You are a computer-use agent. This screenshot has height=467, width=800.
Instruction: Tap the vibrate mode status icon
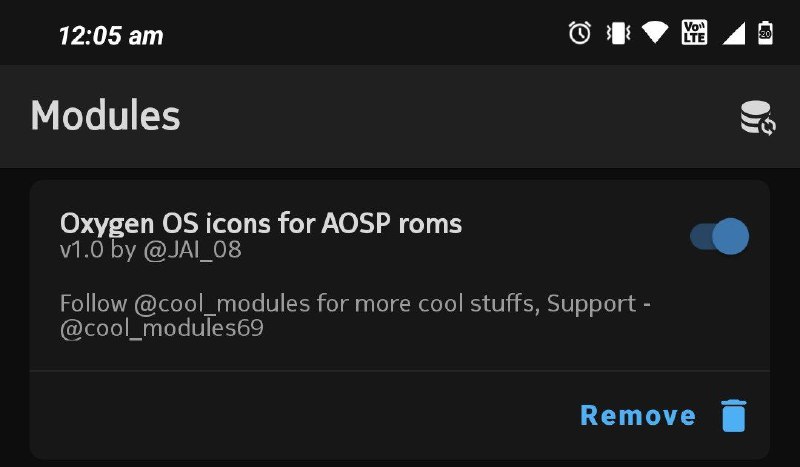tap(618, 34)
